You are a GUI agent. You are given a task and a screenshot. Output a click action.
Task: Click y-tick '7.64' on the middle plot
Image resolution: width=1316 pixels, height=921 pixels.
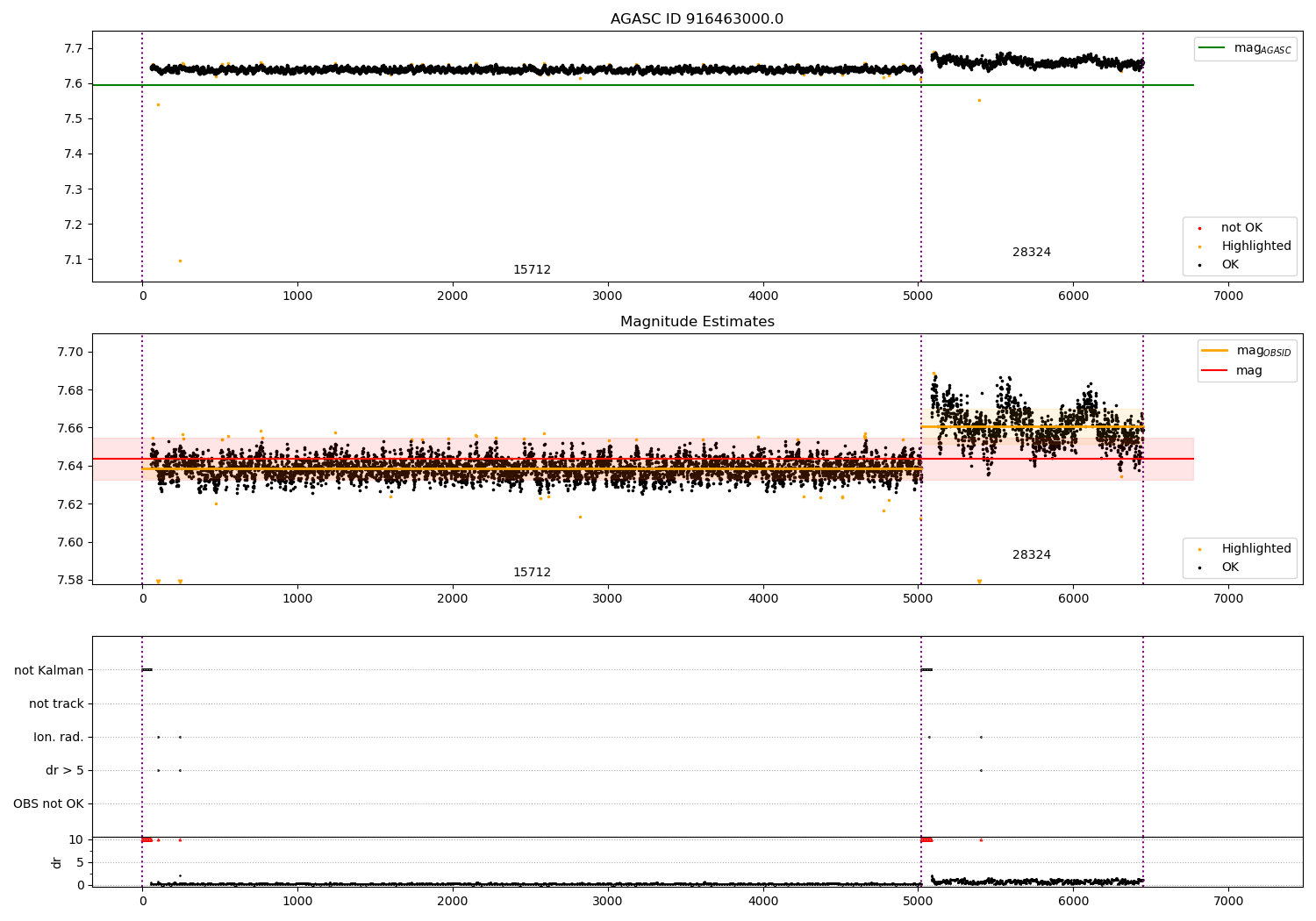point(70,467)
